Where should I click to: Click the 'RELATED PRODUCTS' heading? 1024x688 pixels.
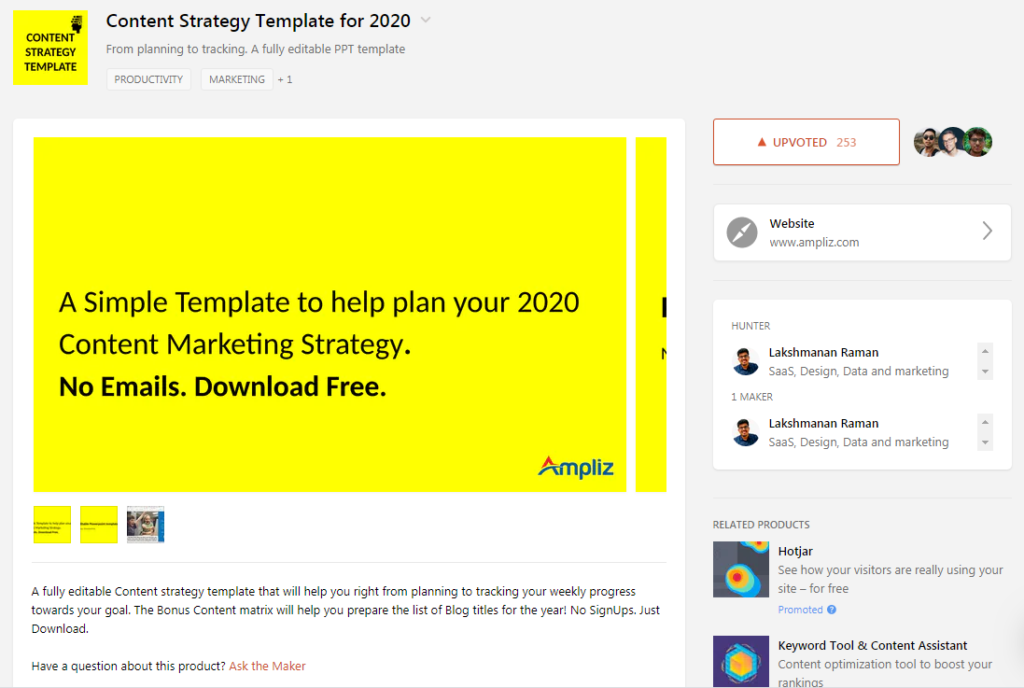click(761, 525)
